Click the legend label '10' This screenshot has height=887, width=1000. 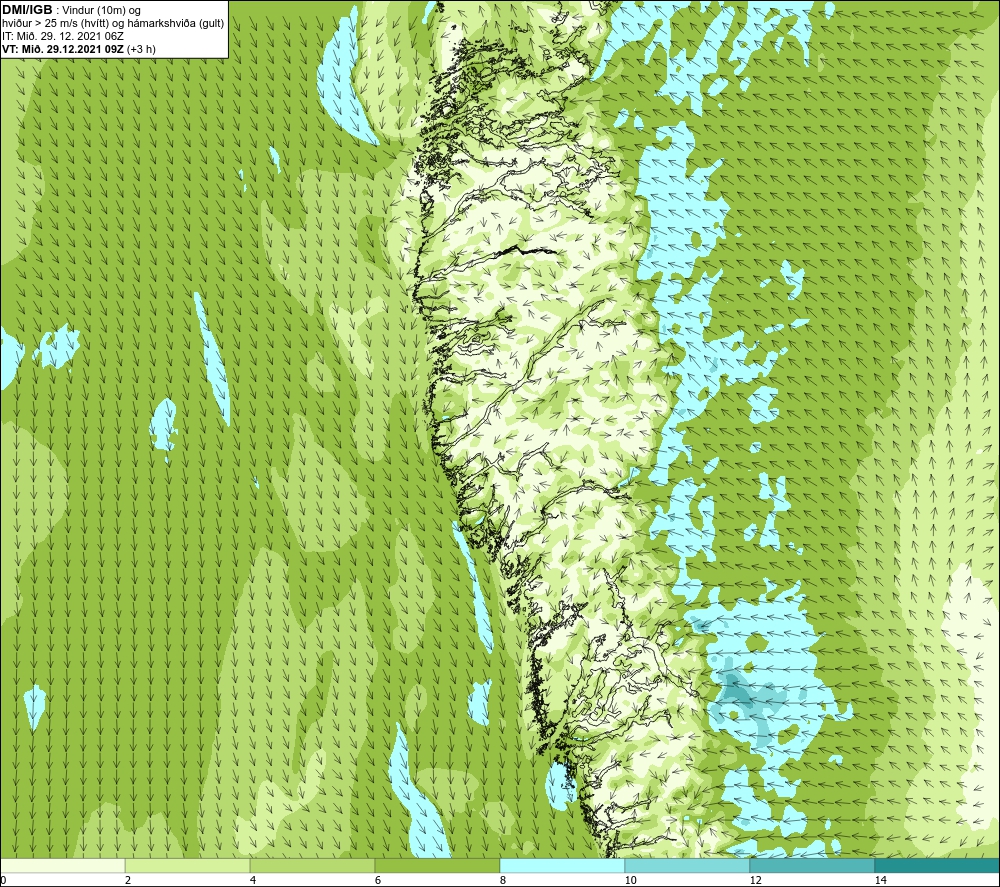click(630, 881)
